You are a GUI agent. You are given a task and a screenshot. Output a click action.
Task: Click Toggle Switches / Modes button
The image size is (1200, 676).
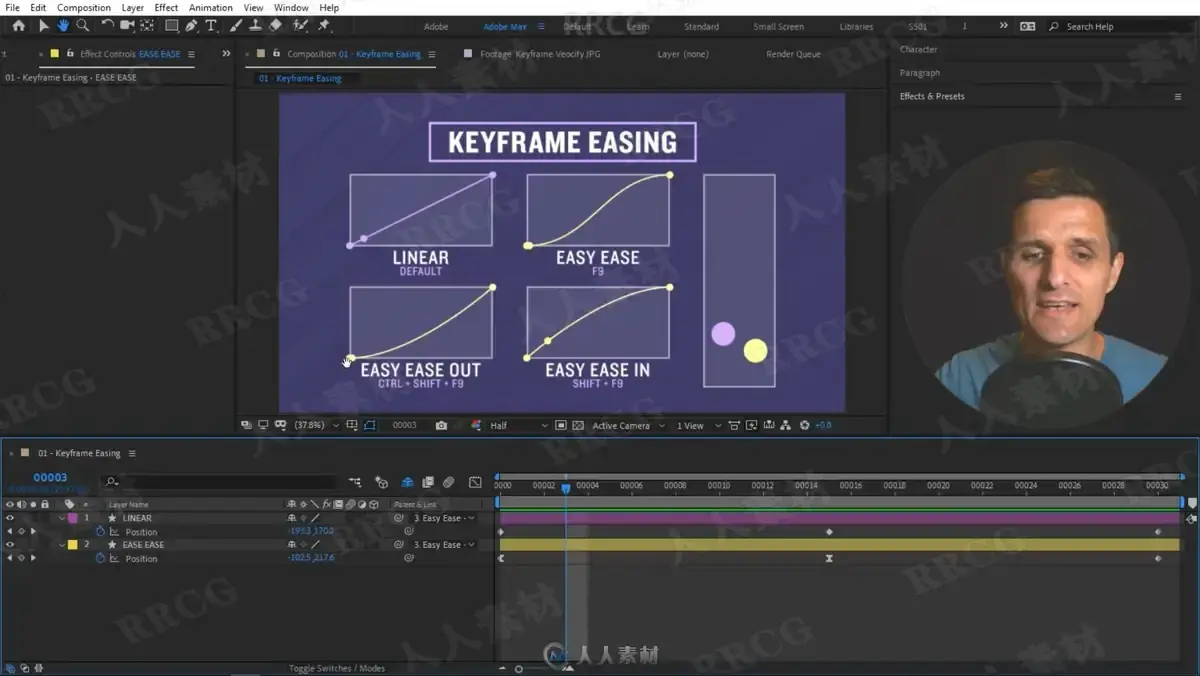[x=337, y=668]
